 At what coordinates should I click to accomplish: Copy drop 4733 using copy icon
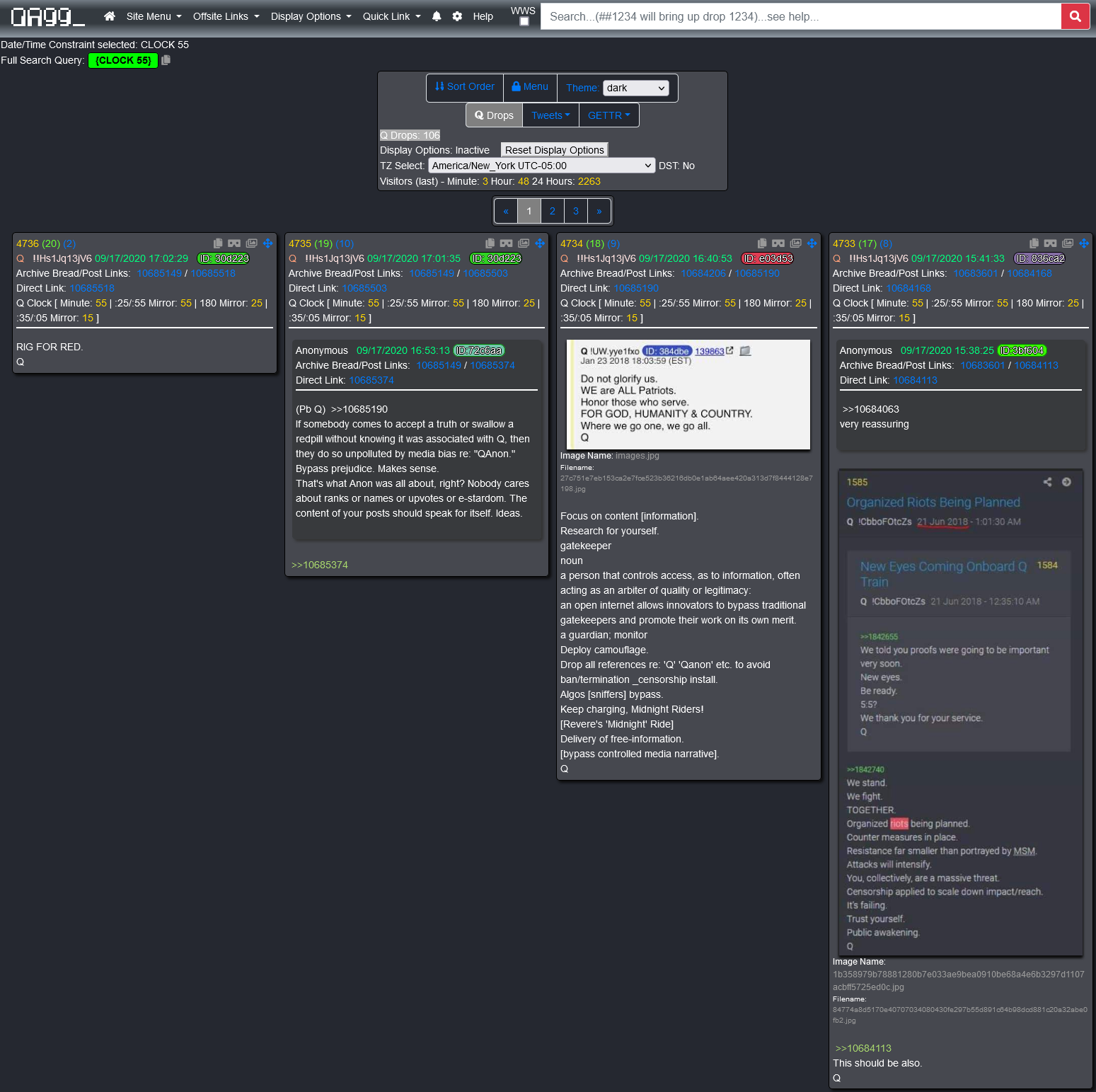(x=1034, y=243)
